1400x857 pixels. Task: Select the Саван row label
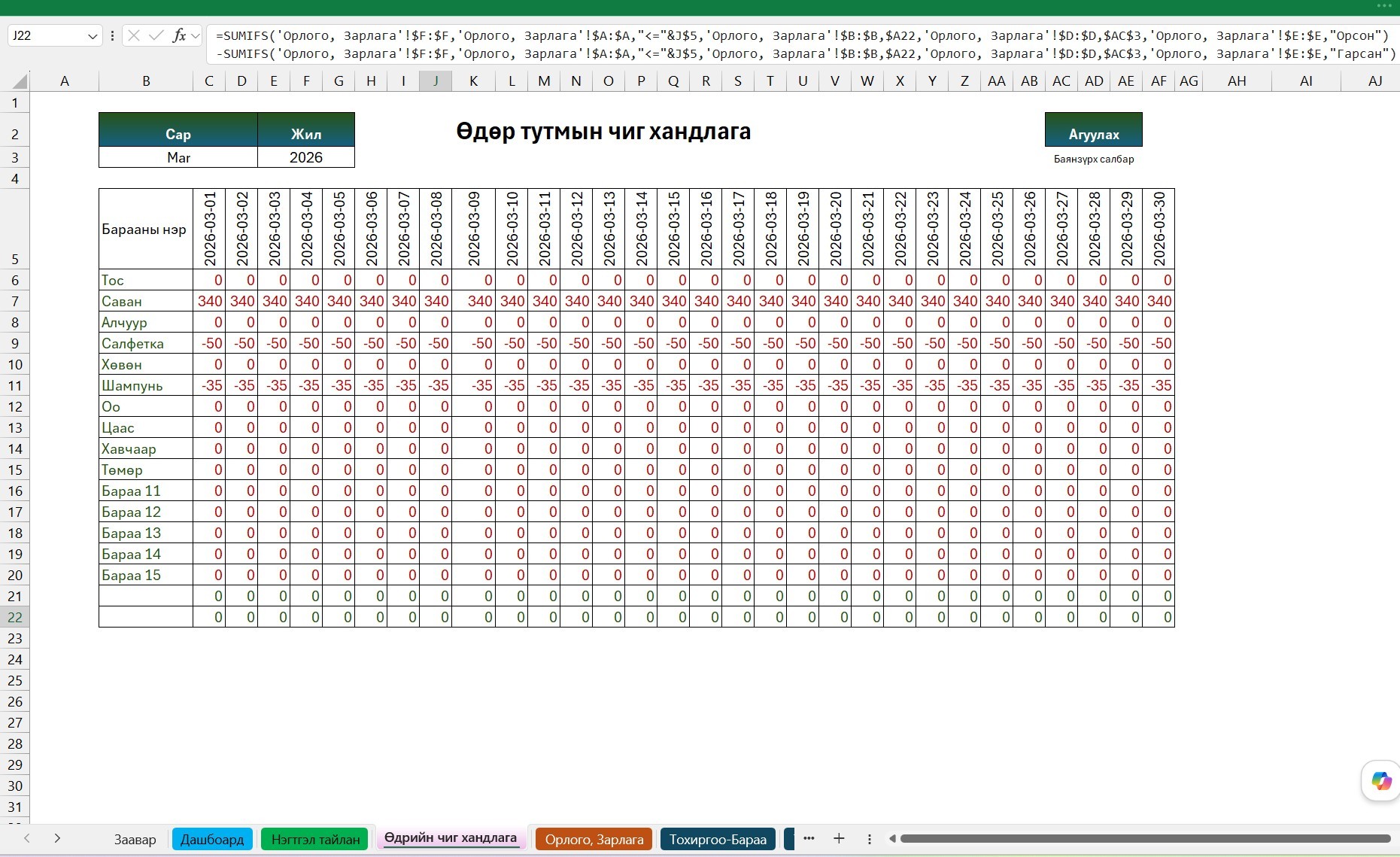146,301
